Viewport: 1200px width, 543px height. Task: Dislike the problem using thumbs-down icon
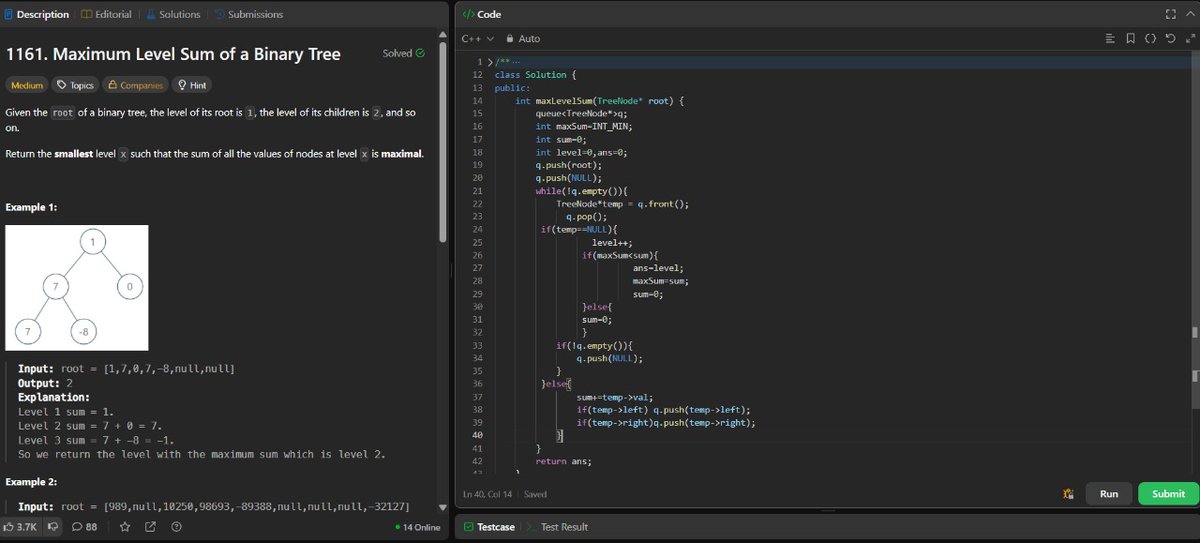53,527
